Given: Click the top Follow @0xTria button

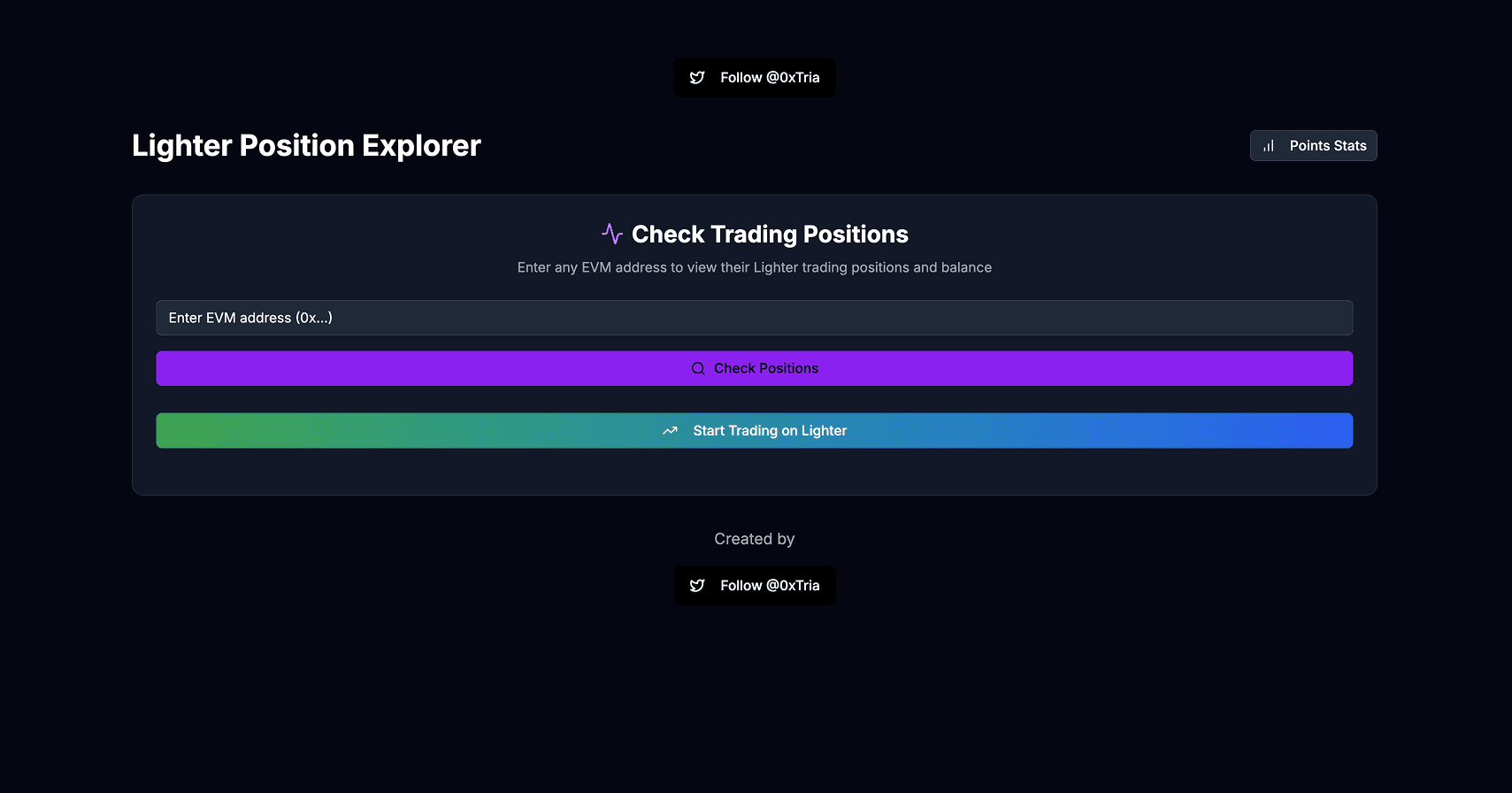Looking at the screenshot, I should click(754, 78).
